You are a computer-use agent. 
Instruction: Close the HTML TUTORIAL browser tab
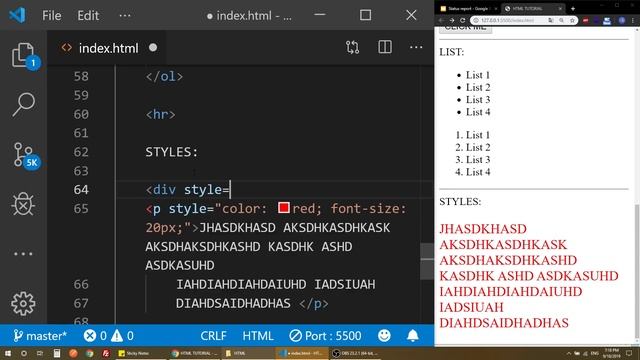[x=560, y=9]
